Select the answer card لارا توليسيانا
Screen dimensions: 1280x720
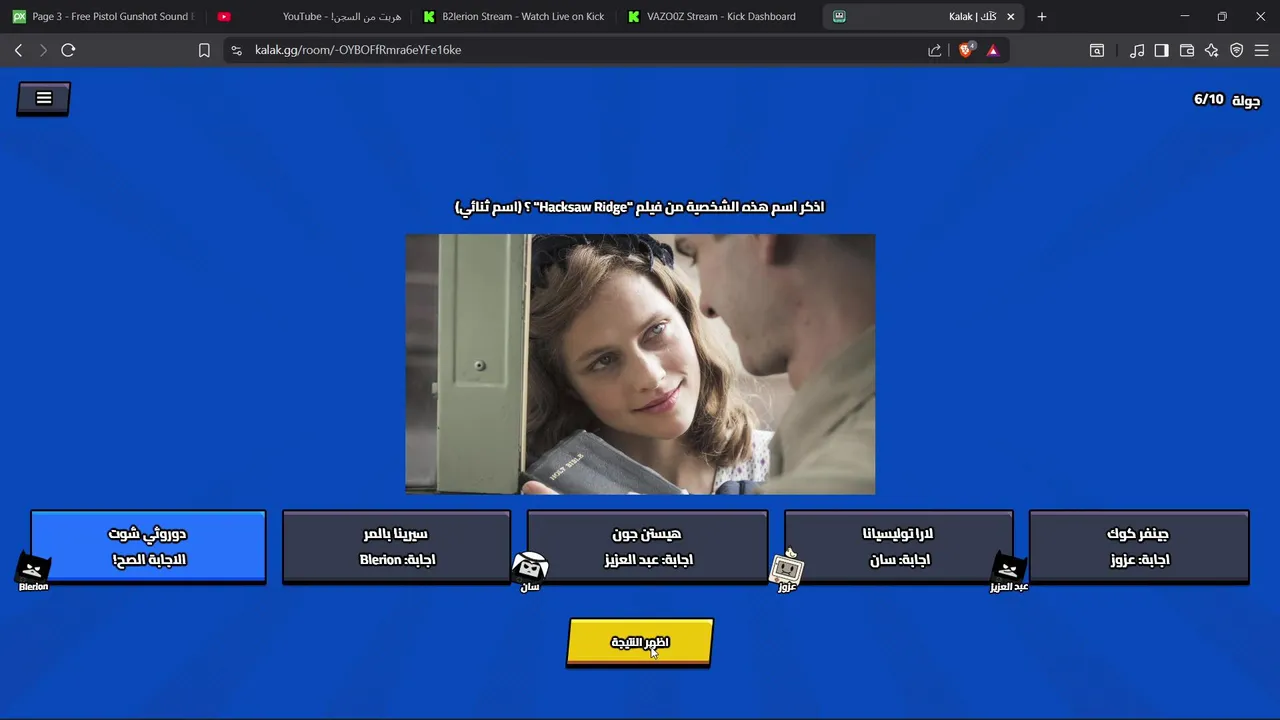tap(898, 546)
